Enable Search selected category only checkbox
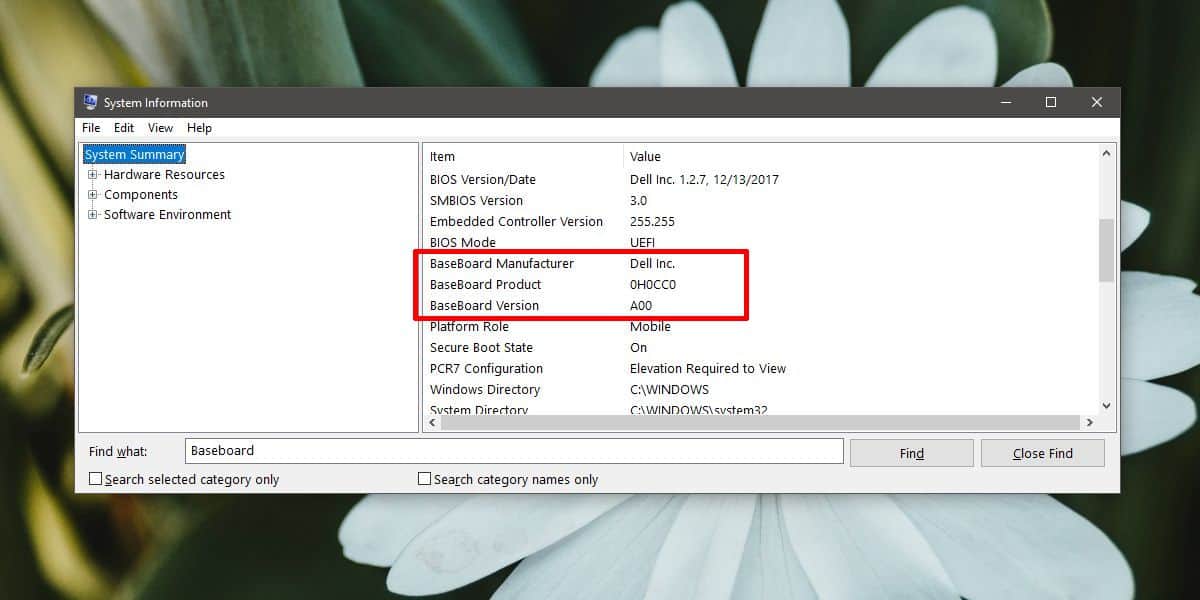1200x600 pixels. pyautogui.click(x=96, y=479)
